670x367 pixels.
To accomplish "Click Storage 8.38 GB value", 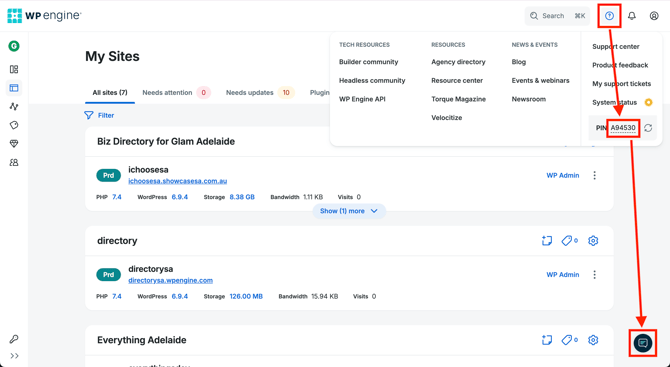I will pyautogui.click(x=242, y=197).
